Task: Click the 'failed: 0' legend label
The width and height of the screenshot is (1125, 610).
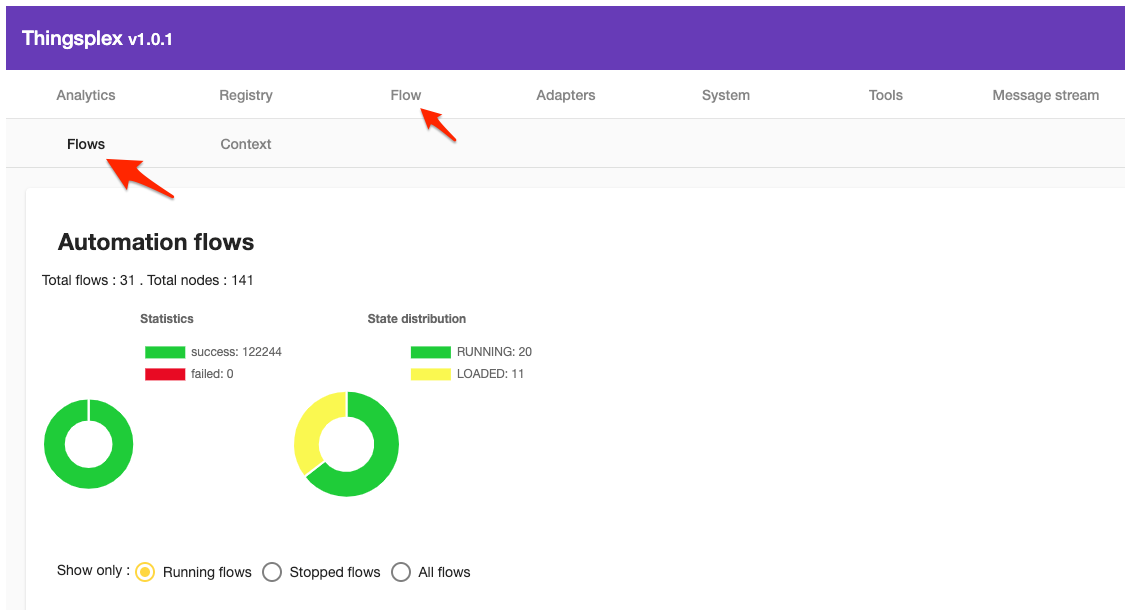Action: click(x=212, y=374)
